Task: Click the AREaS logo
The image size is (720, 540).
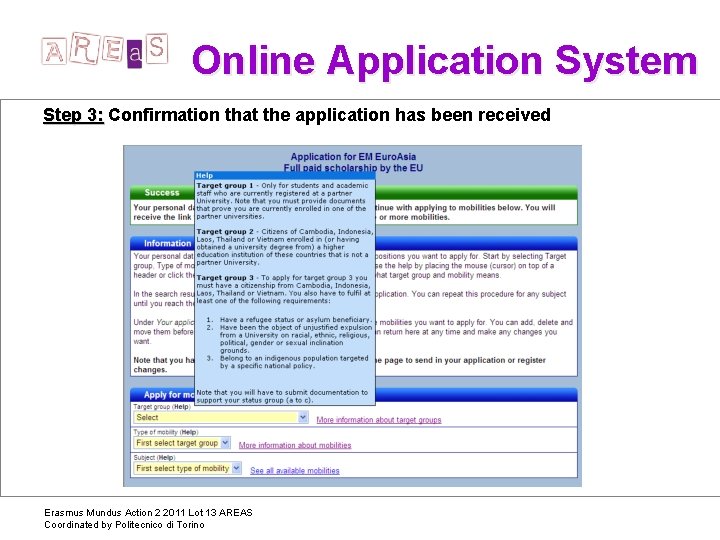Action: (x=105, y=50)
